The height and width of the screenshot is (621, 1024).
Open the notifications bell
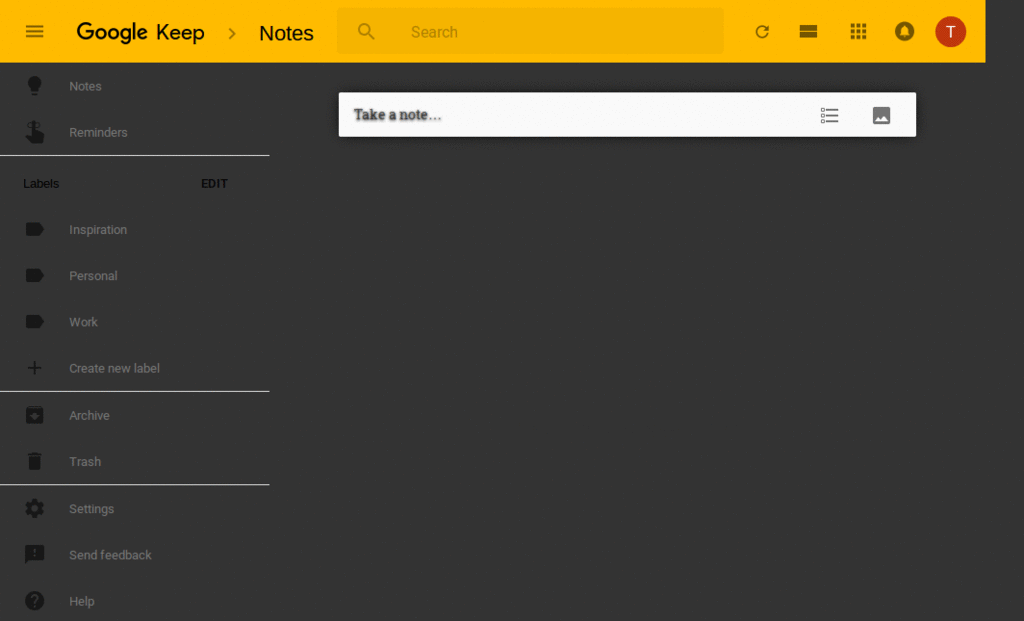tap(904, 31)
